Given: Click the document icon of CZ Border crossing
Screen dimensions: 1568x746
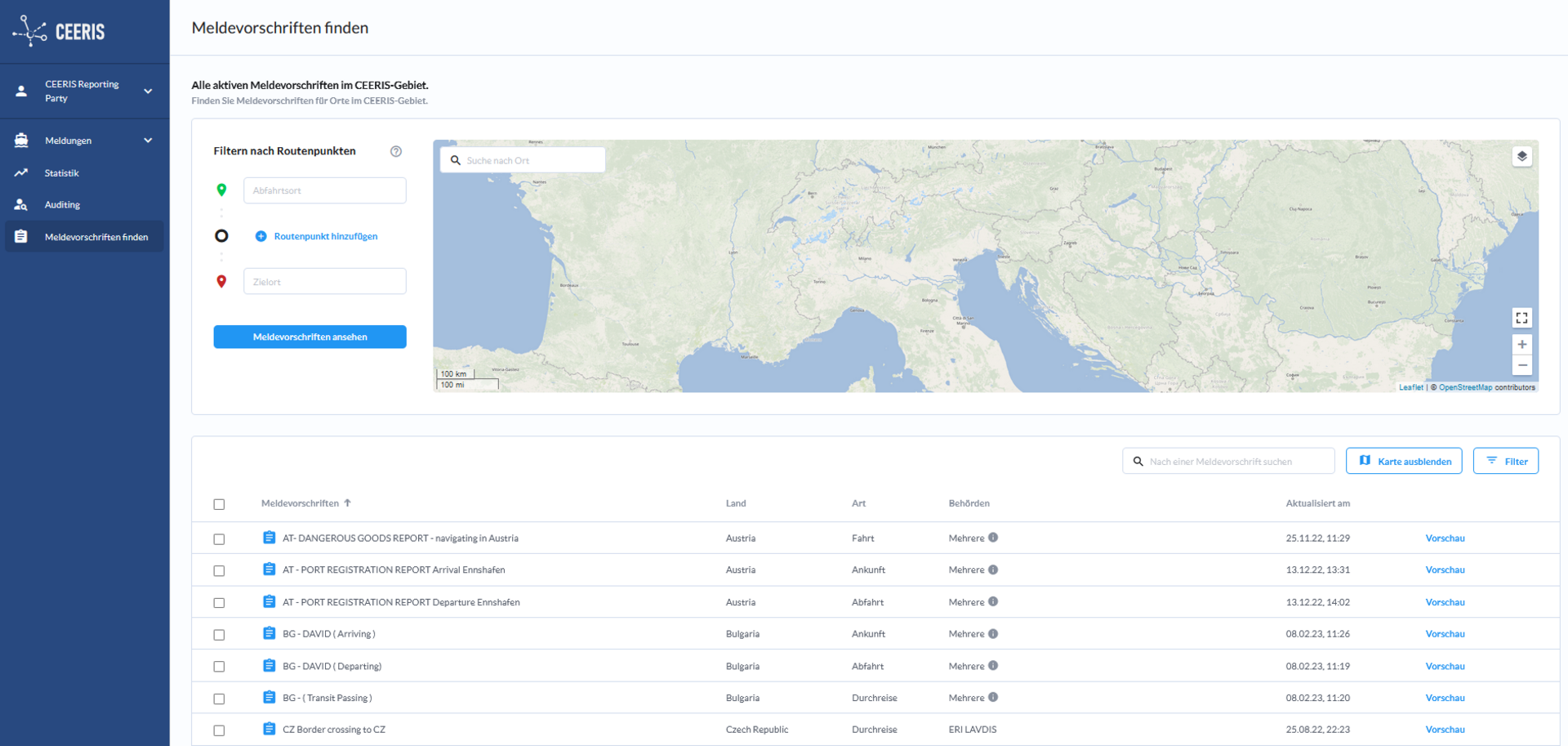Looking at the screenshot, I should (269, 729).
